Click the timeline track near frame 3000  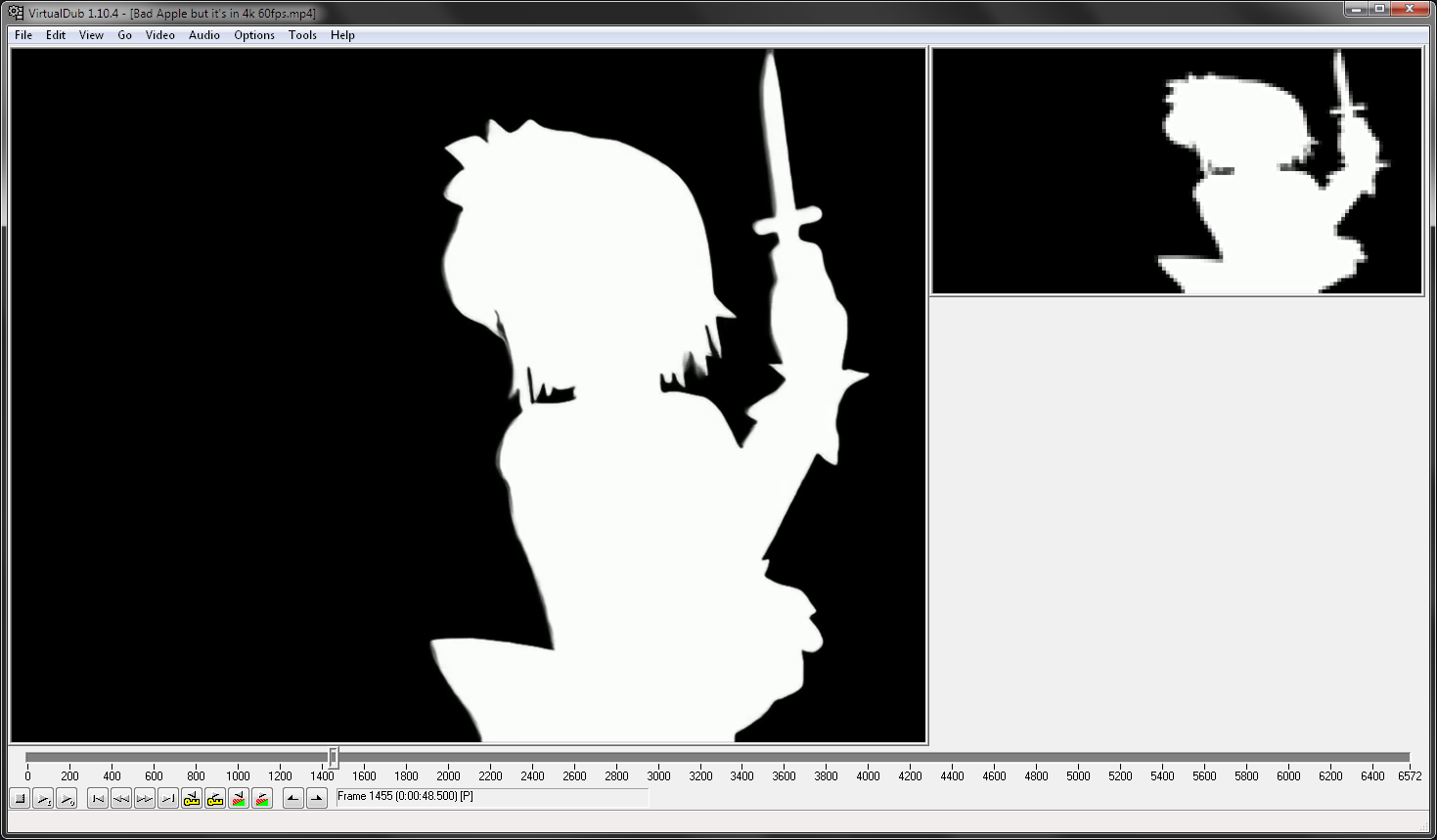pos(658,758)
